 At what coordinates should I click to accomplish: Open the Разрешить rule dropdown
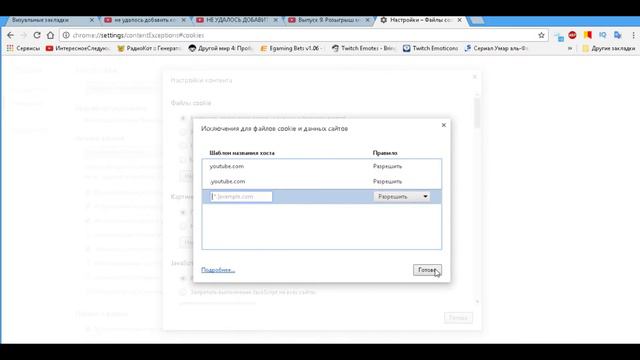(x=402, y=196)
